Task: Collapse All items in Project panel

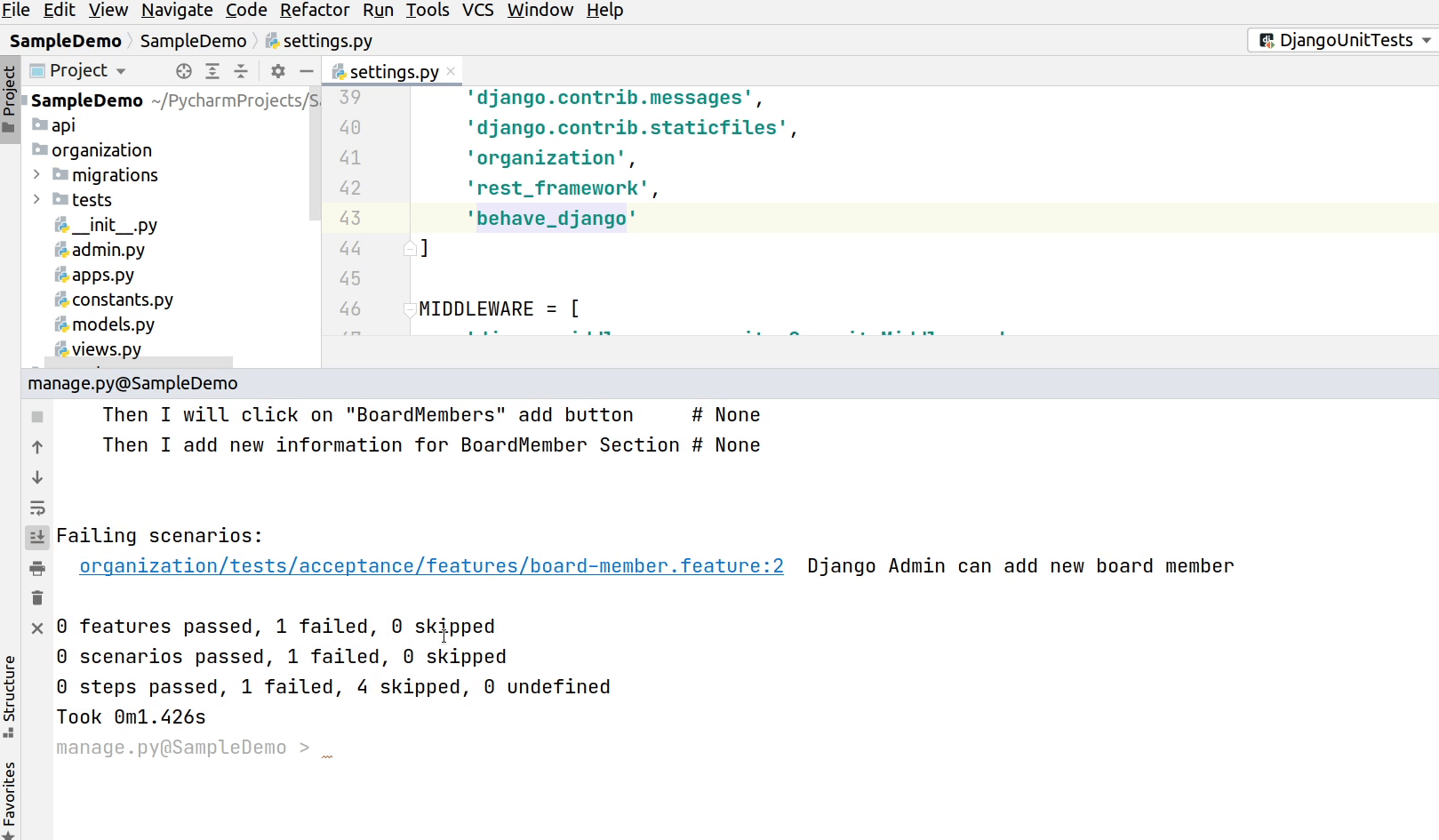Action: click(x=241, y=71)
